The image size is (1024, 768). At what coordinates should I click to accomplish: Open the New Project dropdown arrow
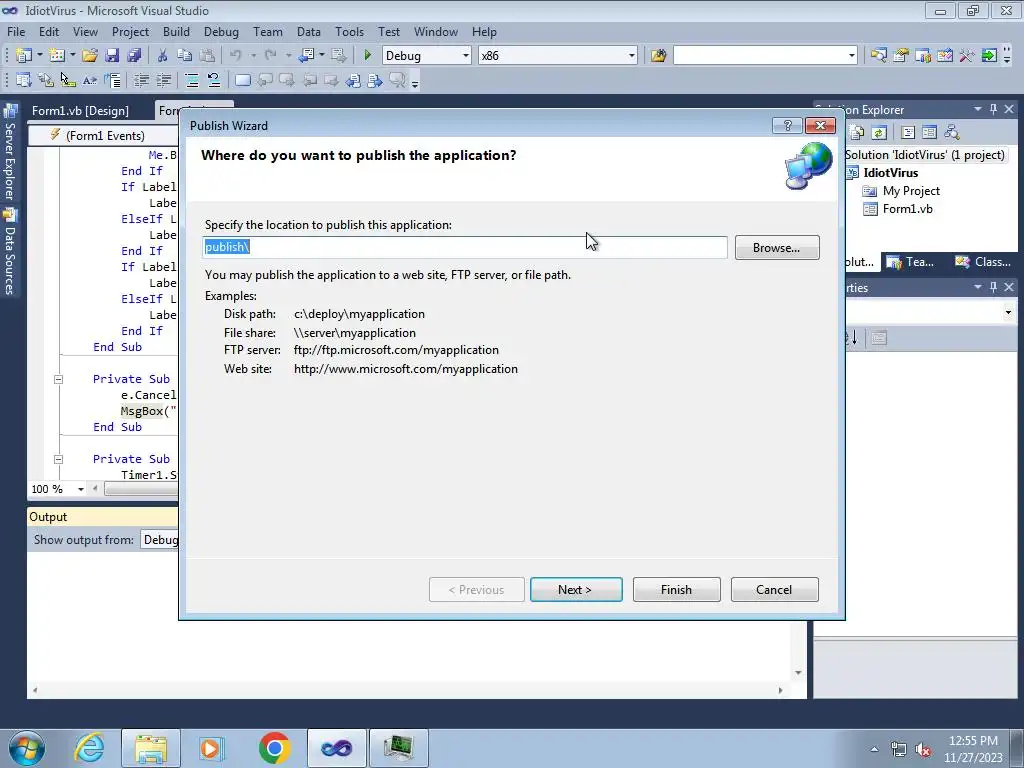pos(39,56)
